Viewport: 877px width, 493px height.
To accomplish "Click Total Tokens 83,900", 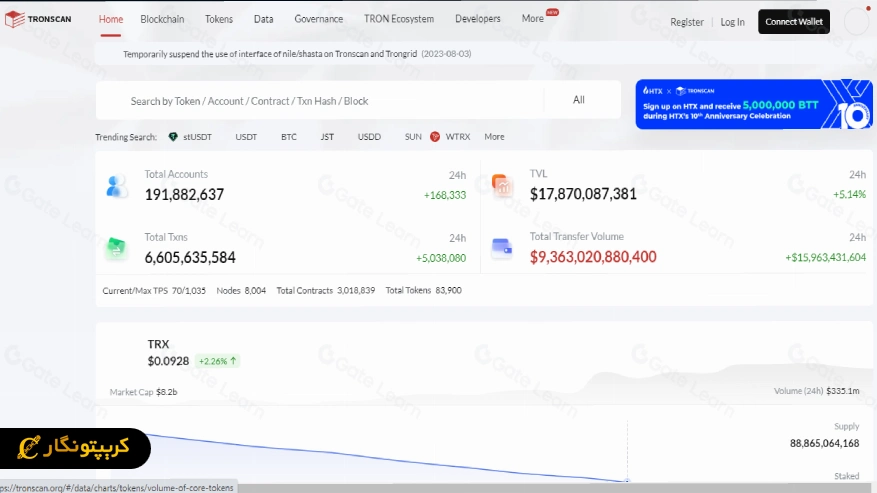I will pyautogui.click(x=423, y=290).
